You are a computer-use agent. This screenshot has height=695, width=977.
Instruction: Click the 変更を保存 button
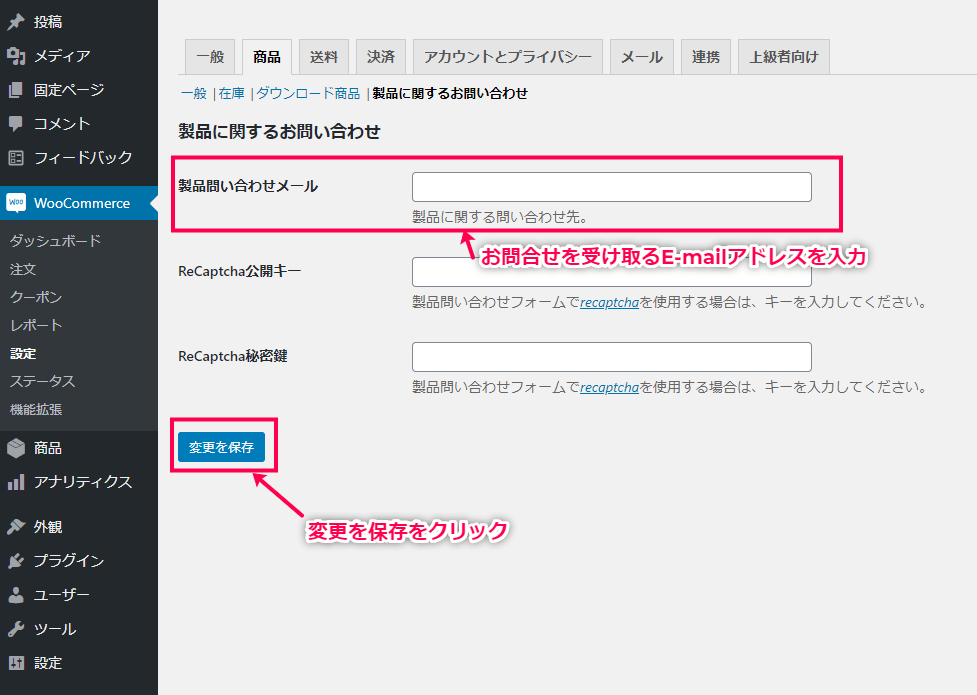(221, 447)
